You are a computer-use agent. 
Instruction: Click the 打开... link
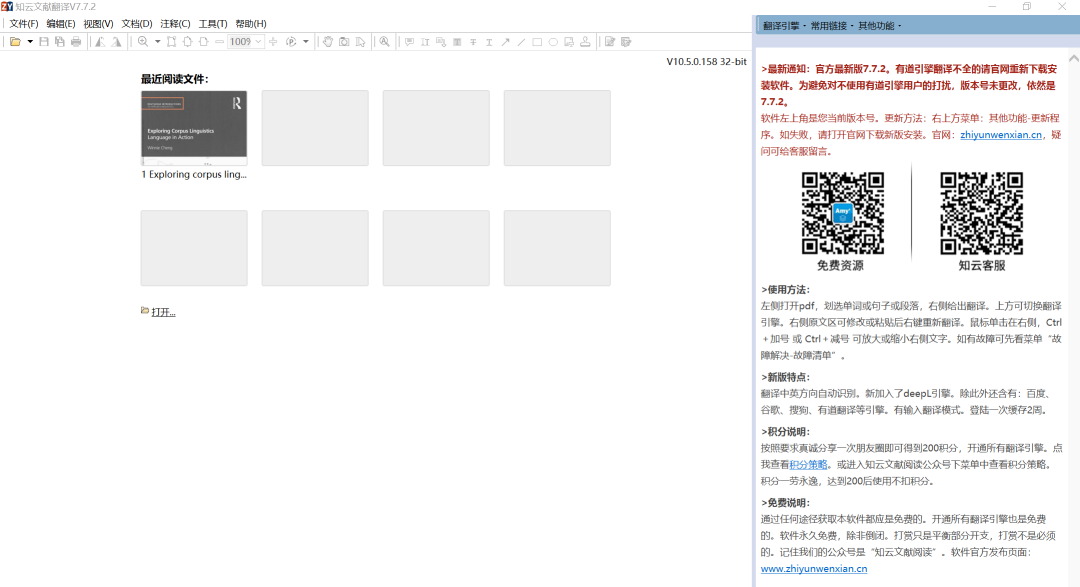tap(163, 312)
